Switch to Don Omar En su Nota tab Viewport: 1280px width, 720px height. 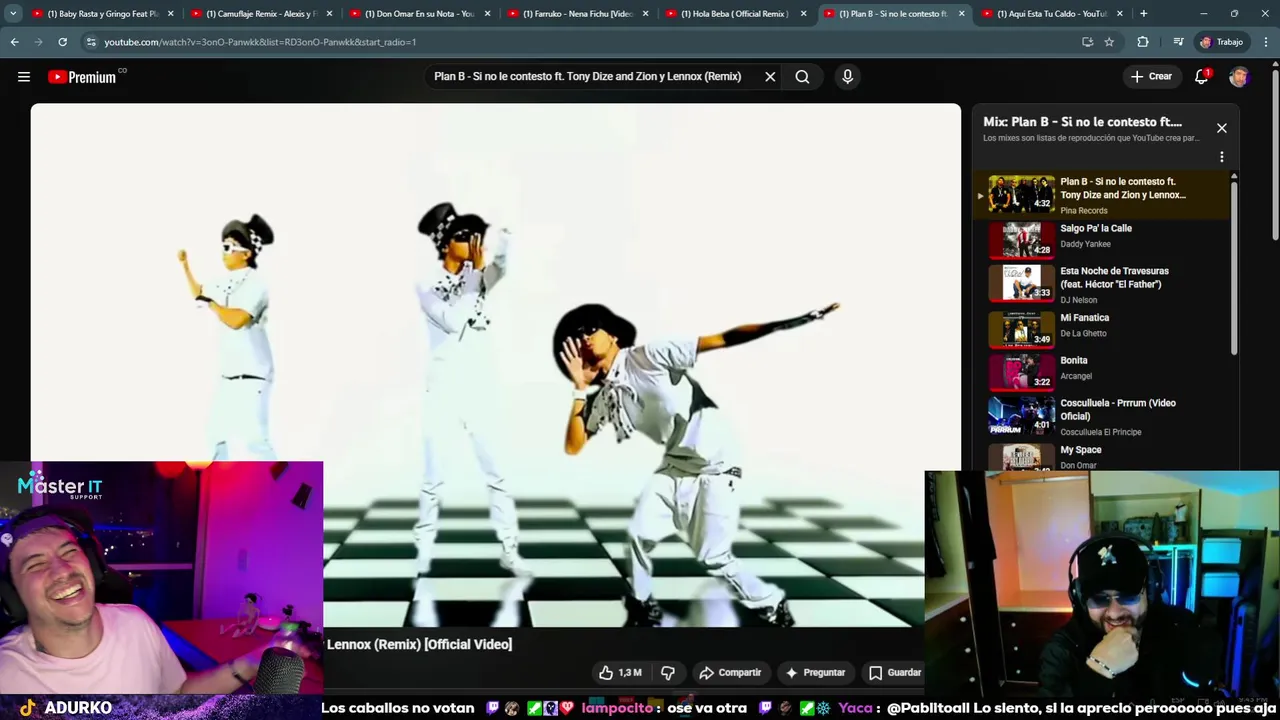coord(420,14)
